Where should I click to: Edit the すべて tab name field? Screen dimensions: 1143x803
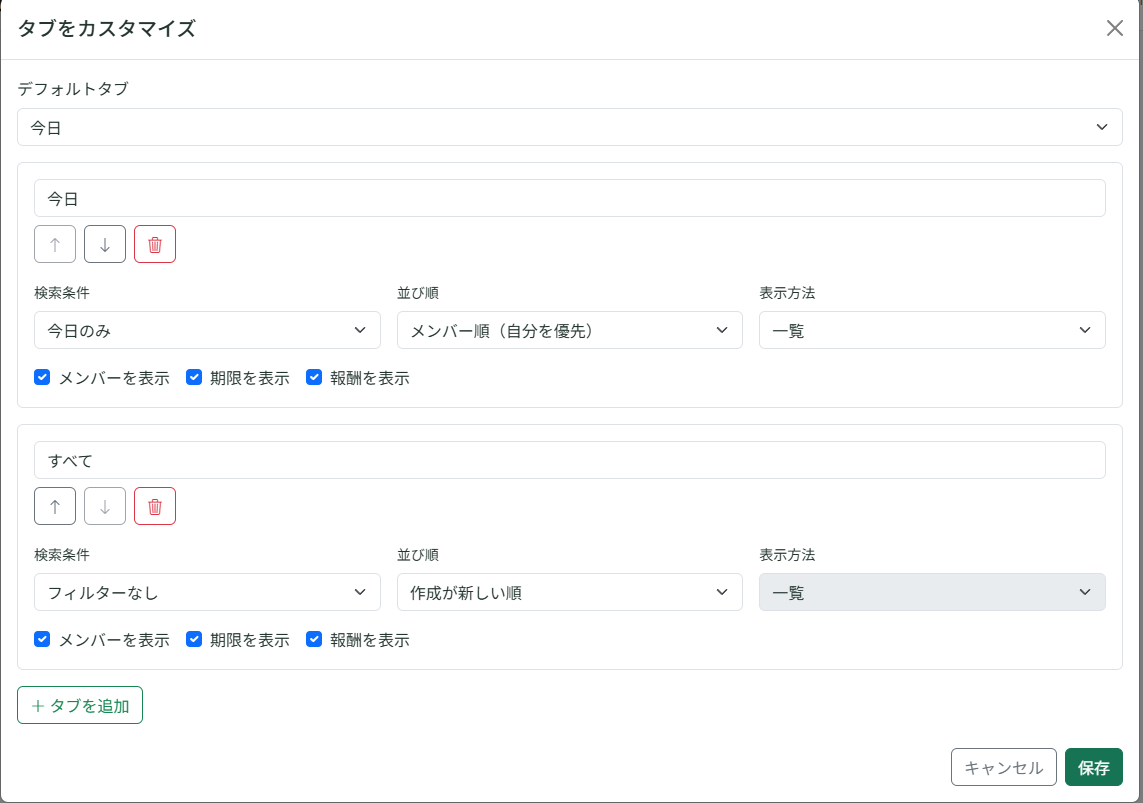pyautogui.click(x=569, y=460)
